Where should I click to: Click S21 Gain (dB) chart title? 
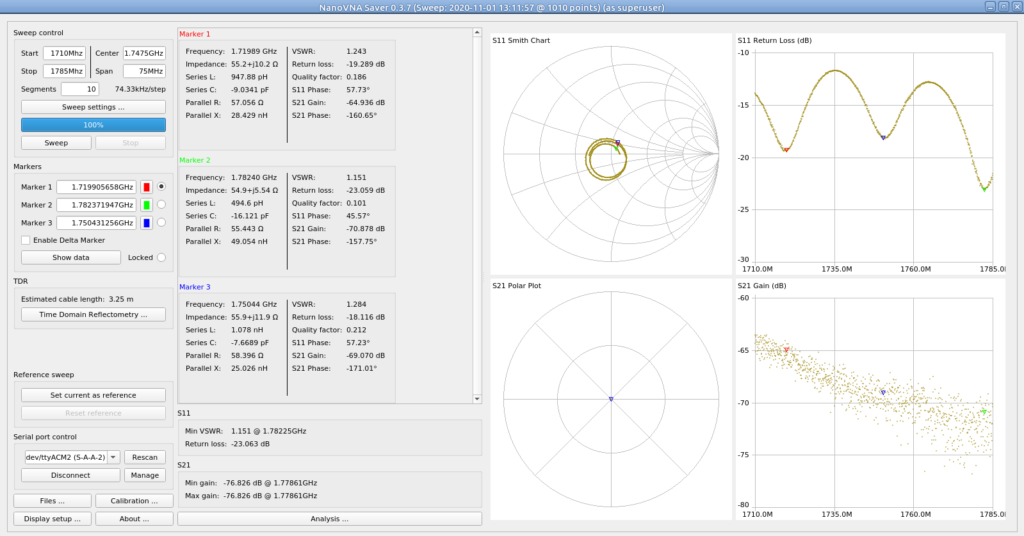761,286
